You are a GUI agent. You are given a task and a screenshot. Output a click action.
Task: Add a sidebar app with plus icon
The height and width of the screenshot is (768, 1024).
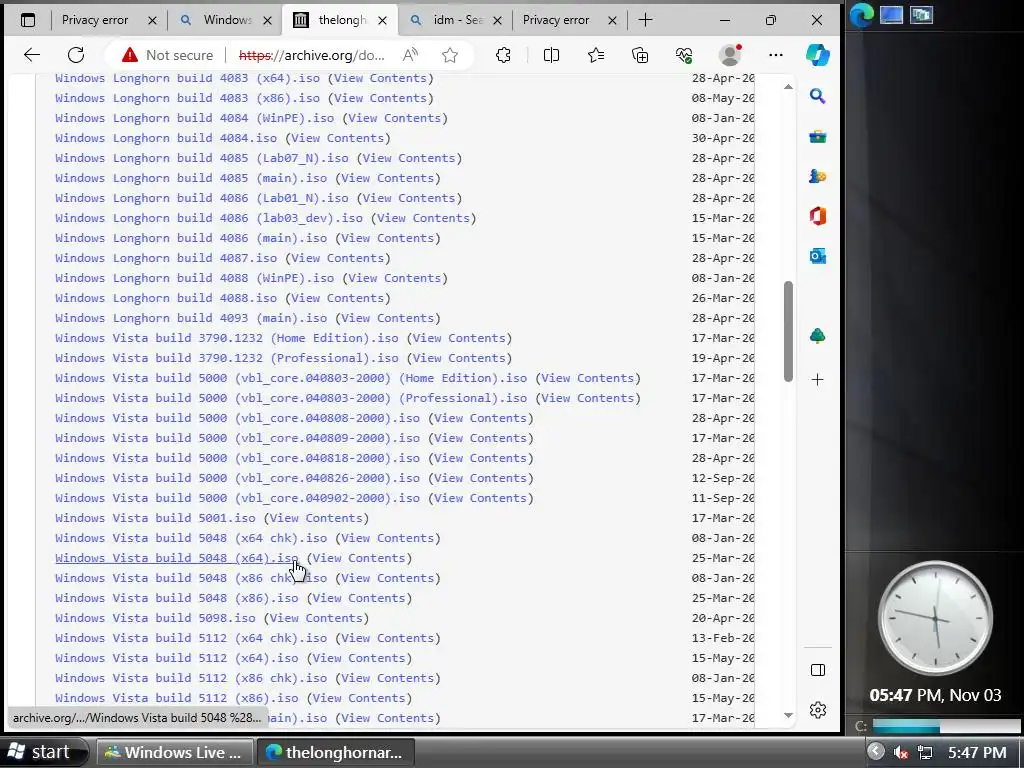coord(818,379)
